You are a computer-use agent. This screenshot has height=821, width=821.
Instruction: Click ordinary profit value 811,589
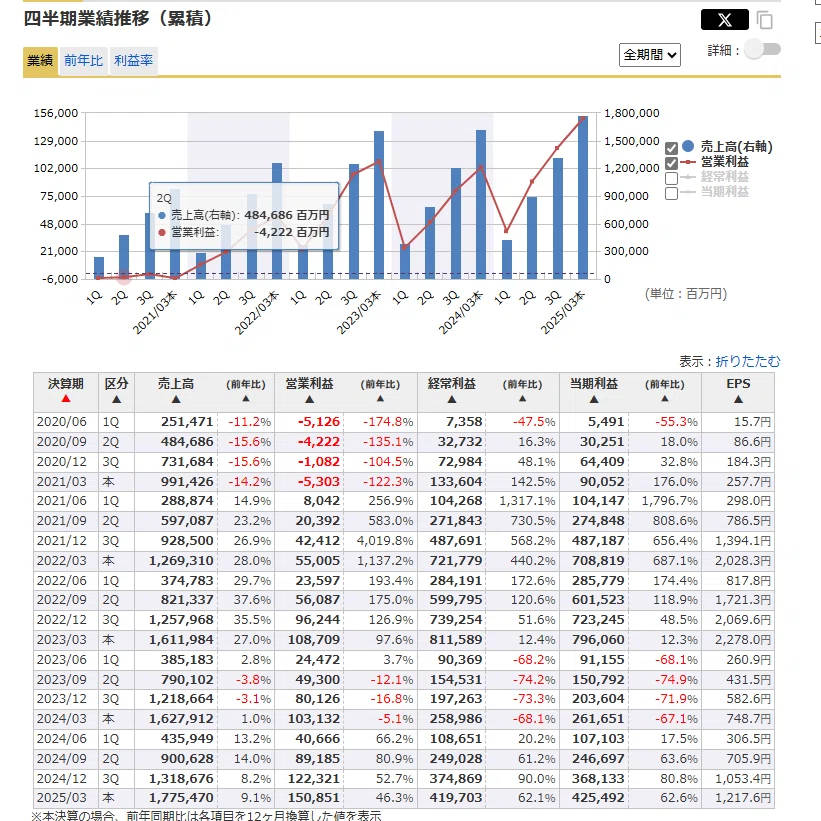click(x=456, y=640)
